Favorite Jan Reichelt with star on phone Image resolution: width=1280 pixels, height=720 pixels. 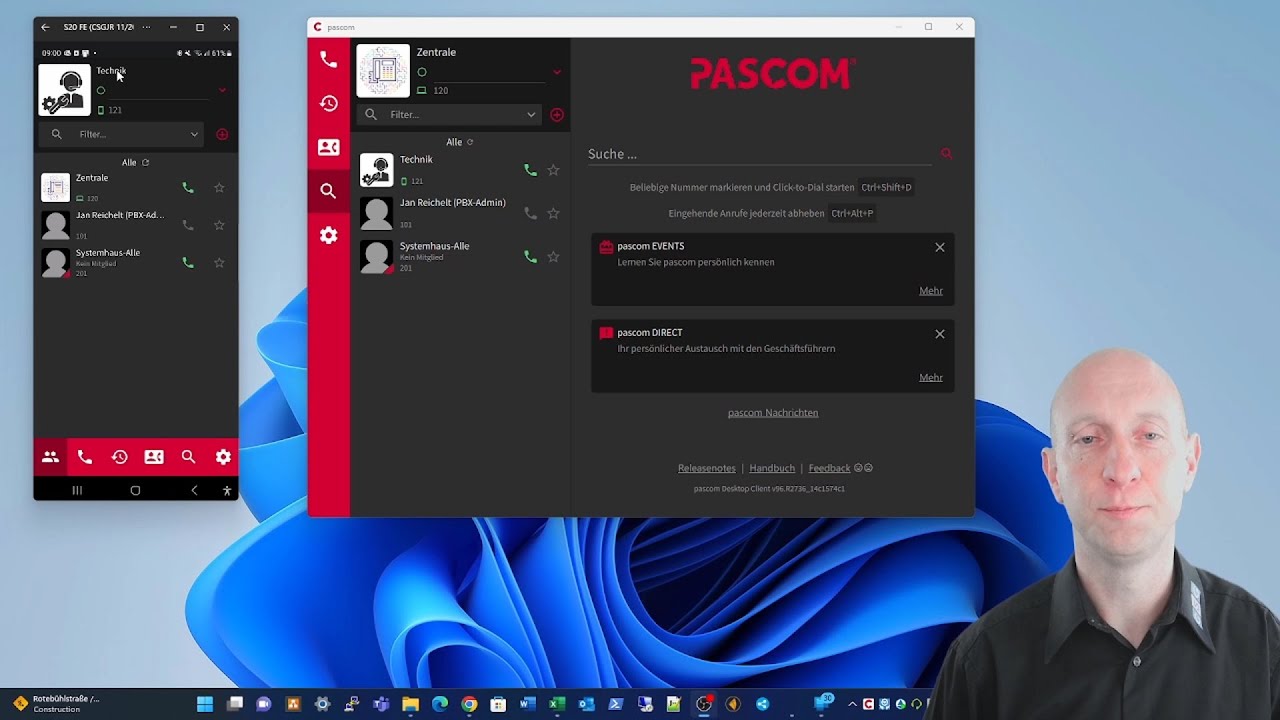[219, 225]
